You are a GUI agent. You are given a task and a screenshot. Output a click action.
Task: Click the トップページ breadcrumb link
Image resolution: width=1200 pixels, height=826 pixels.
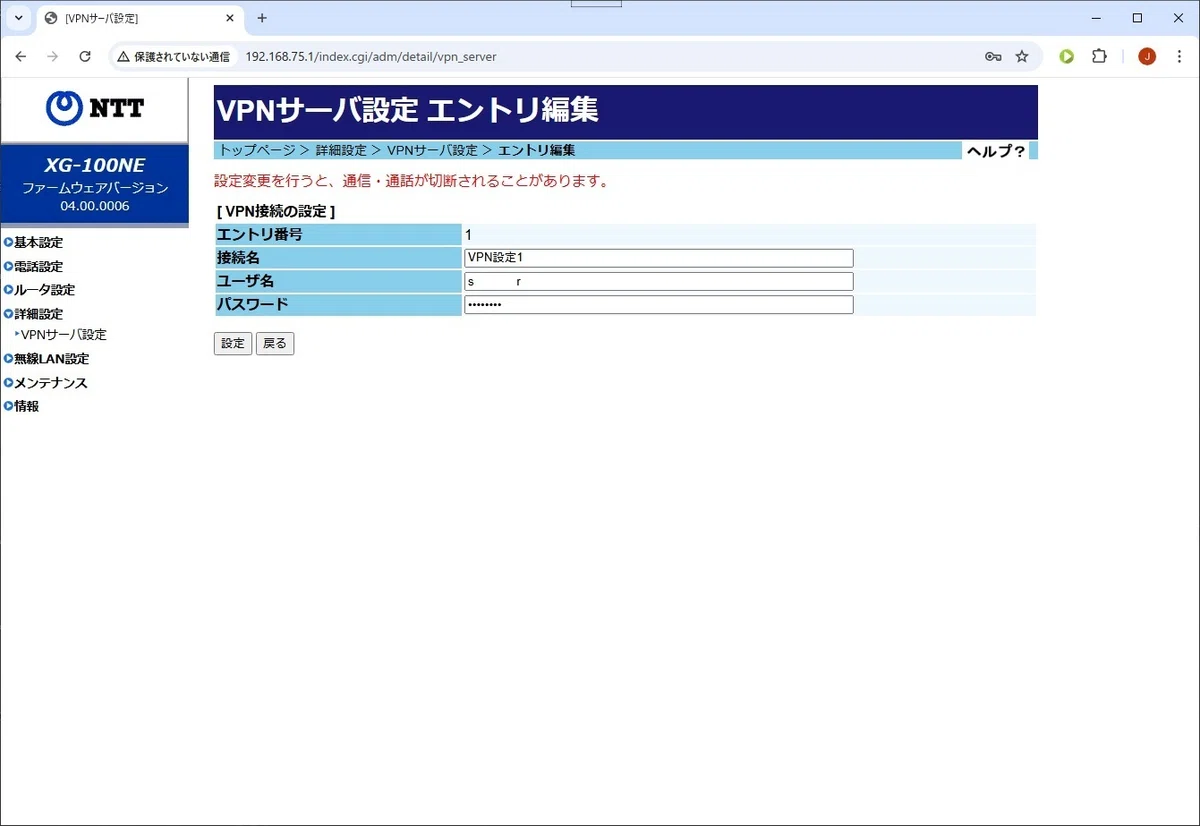(257, 150)
